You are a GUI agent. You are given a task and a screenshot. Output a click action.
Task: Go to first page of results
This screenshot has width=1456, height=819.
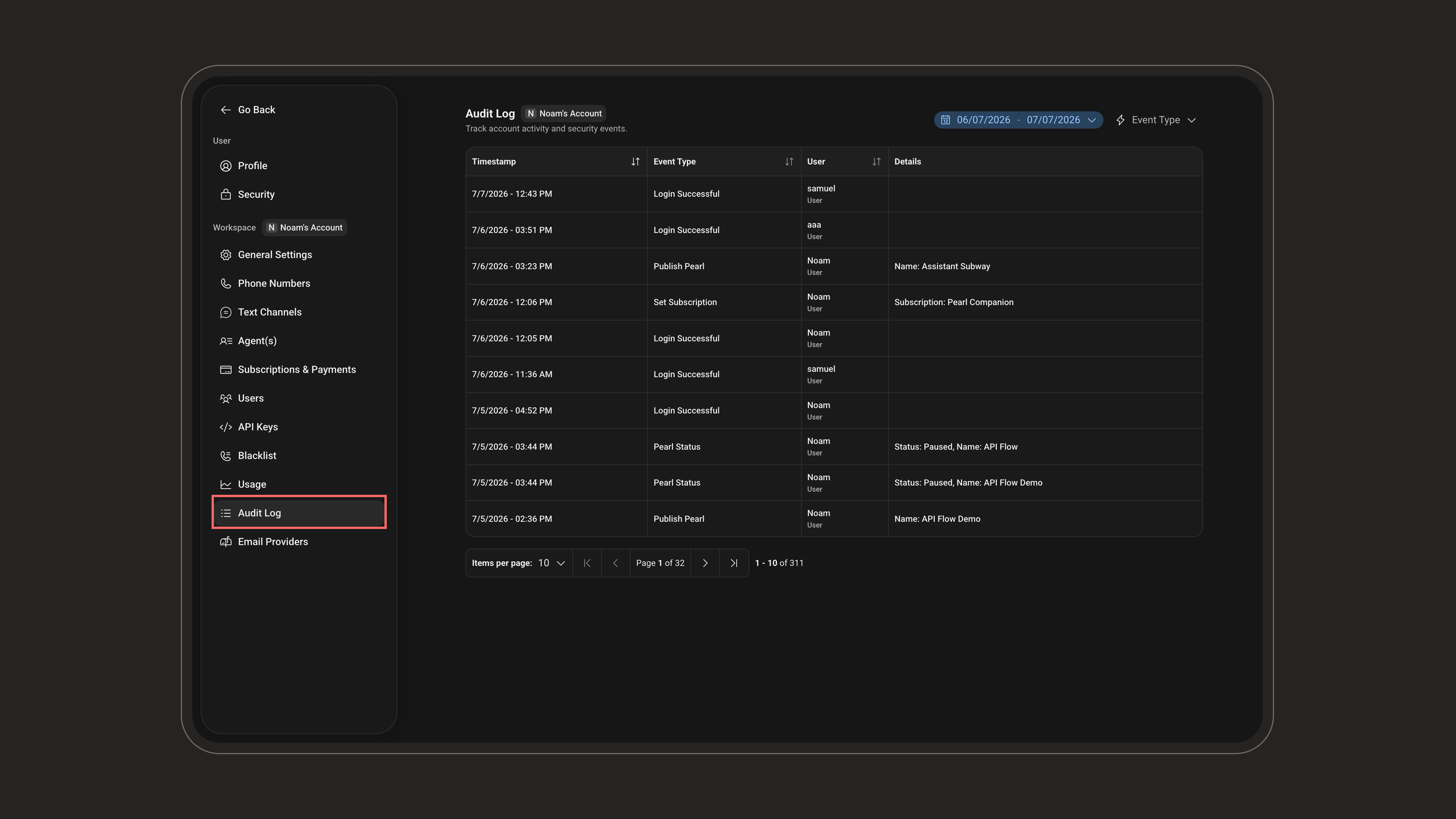(x=587, y=563)
